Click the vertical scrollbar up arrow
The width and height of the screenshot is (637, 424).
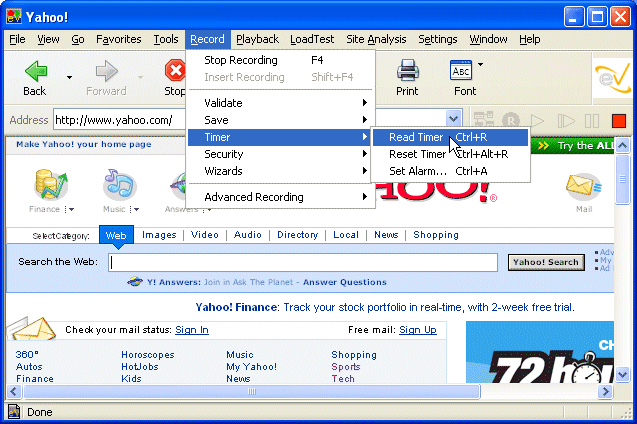(622, 145)
